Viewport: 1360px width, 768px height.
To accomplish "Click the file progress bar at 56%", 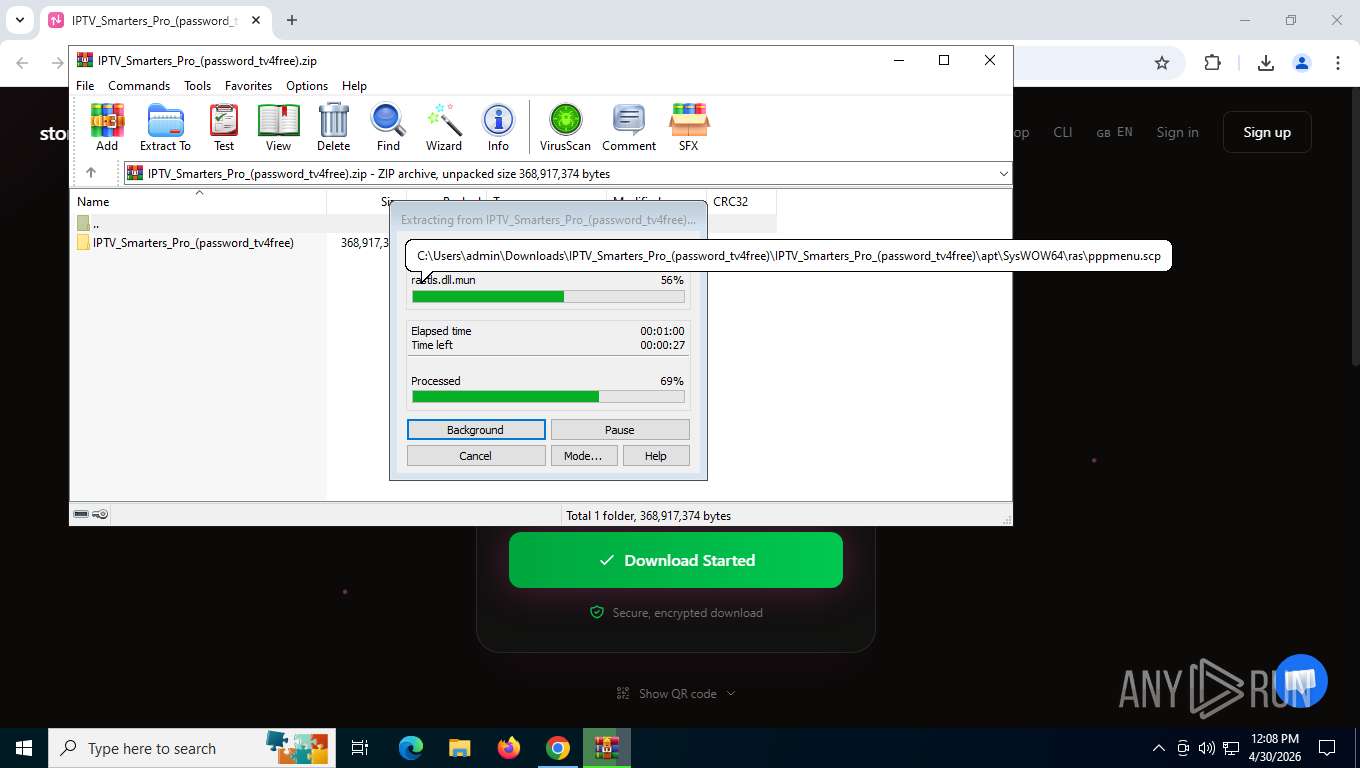I will coord(548,296).
